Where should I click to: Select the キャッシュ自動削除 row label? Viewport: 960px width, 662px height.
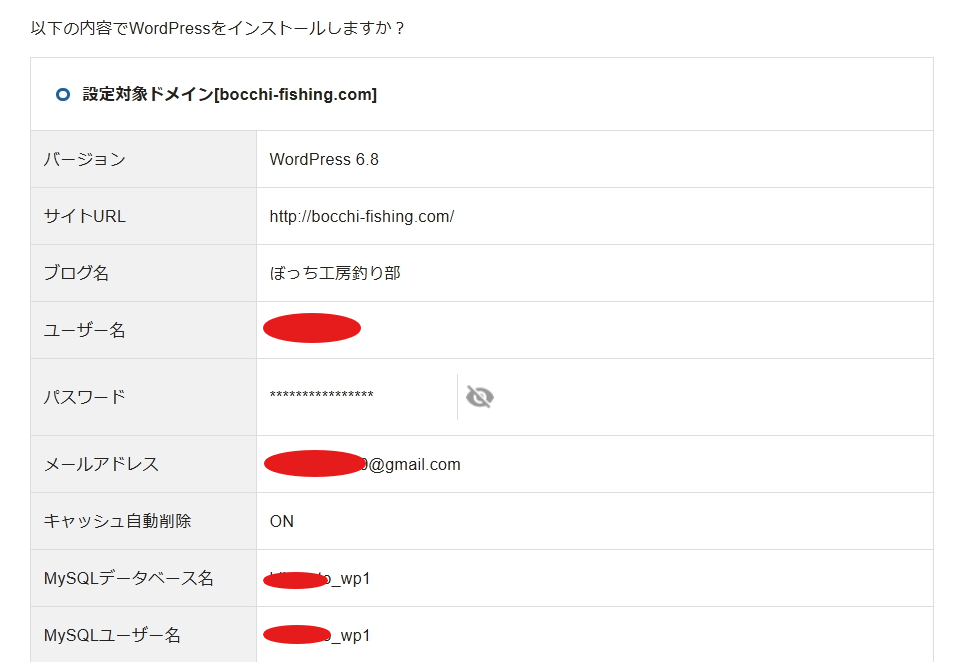coord(117,522)
